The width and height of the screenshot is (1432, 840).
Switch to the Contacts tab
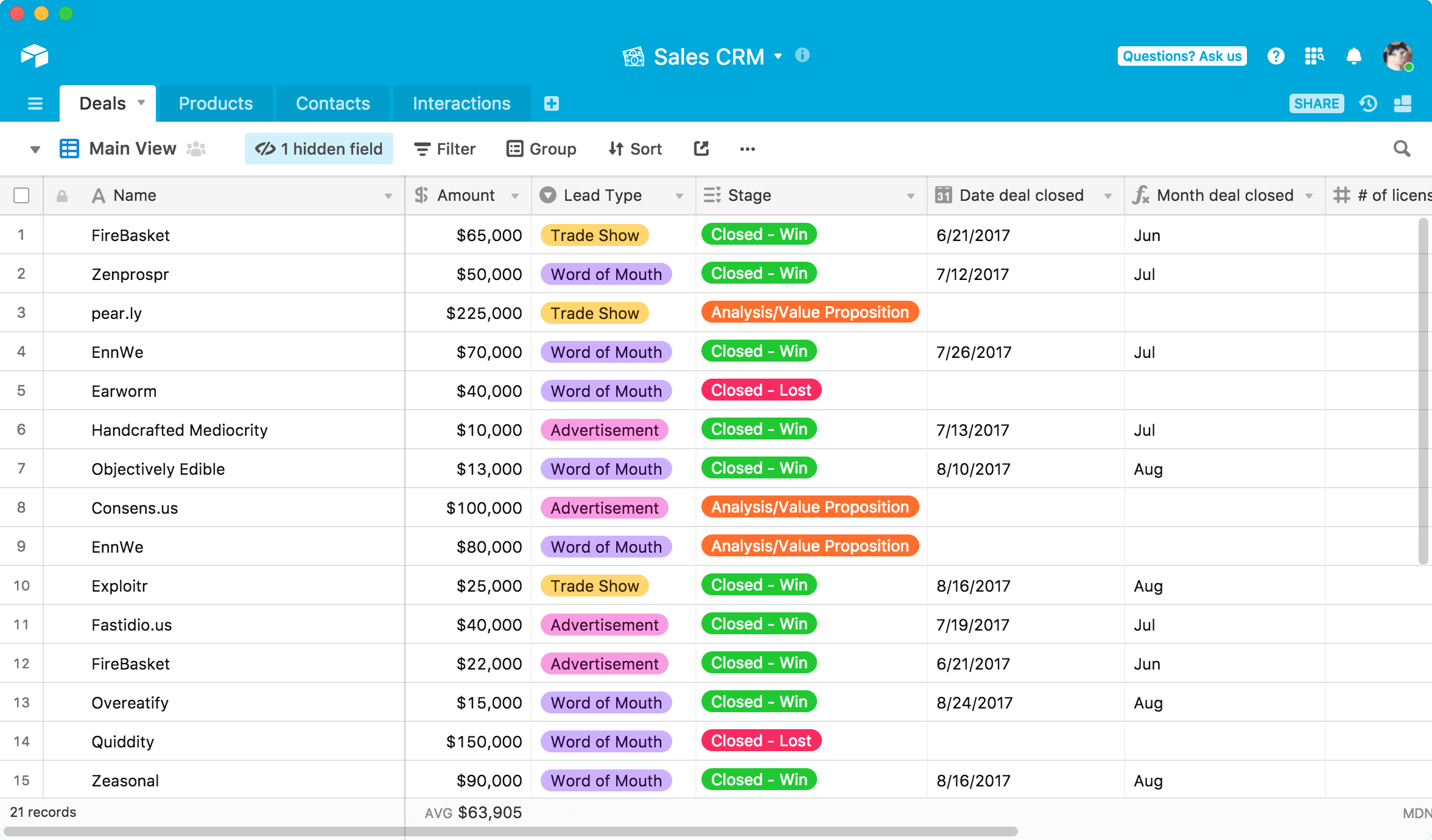point(333,103)
